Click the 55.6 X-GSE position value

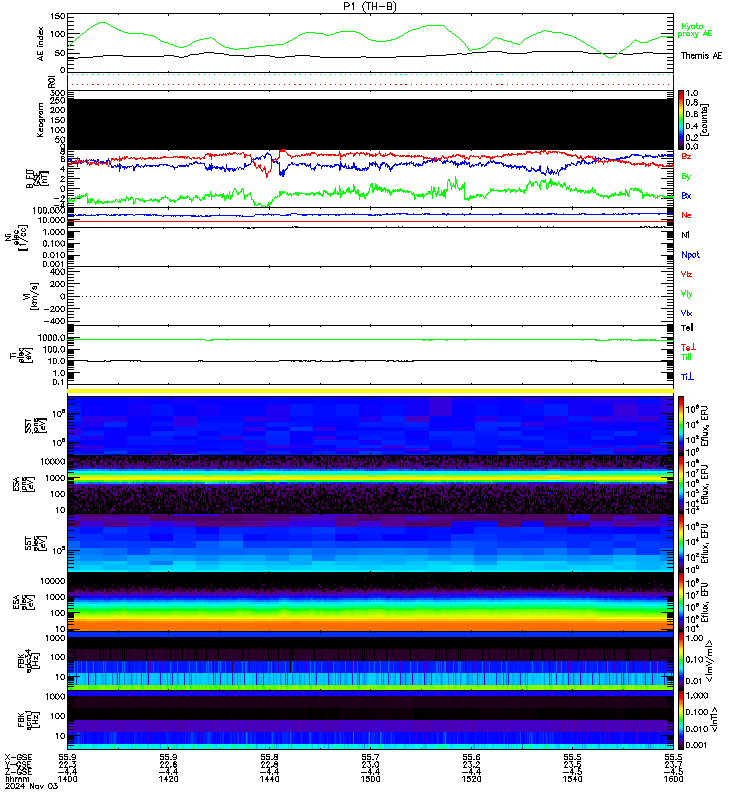(471, 757)
